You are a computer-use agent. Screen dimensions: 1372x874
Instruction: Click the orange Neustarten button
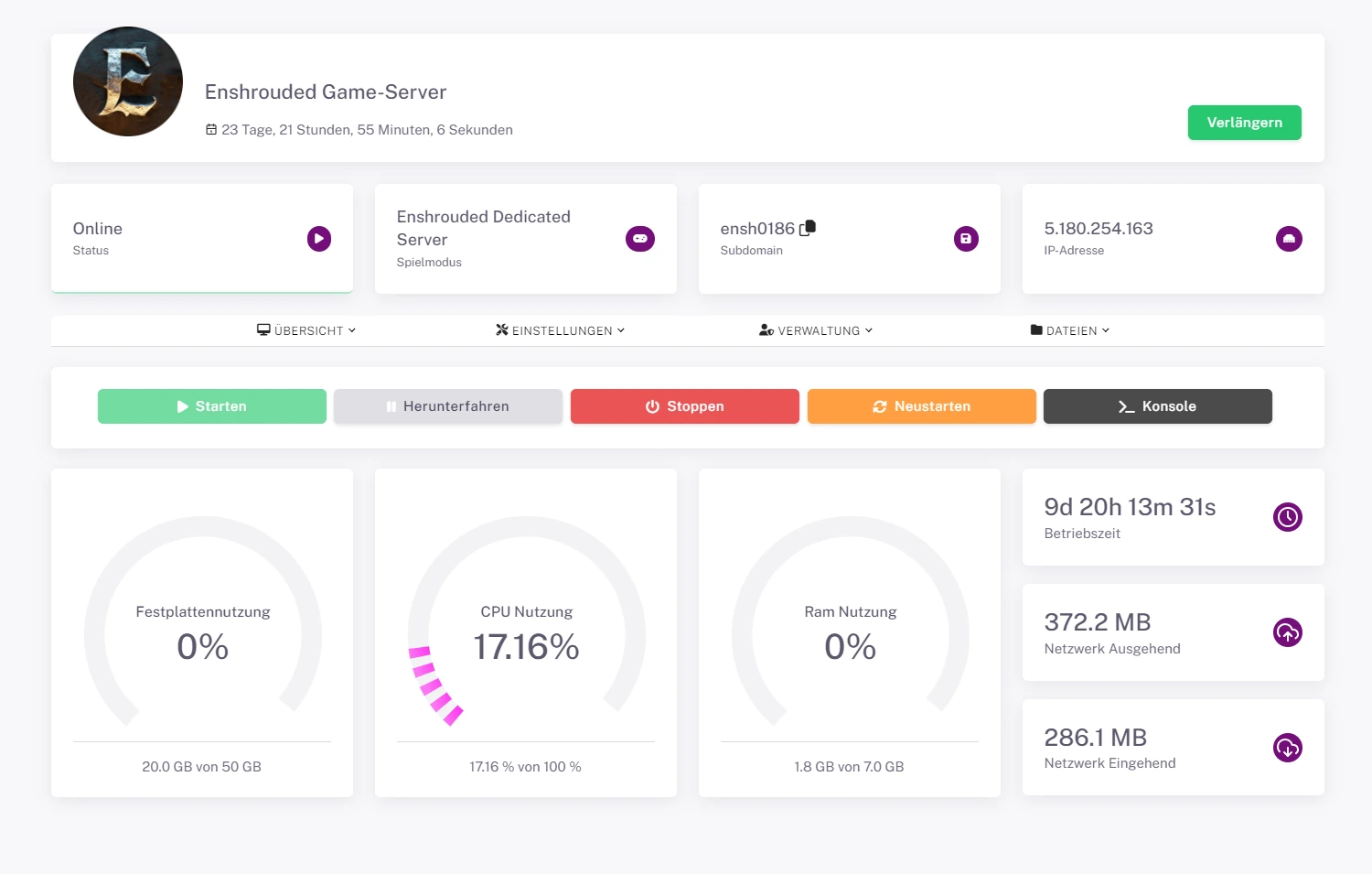[922, 406]
